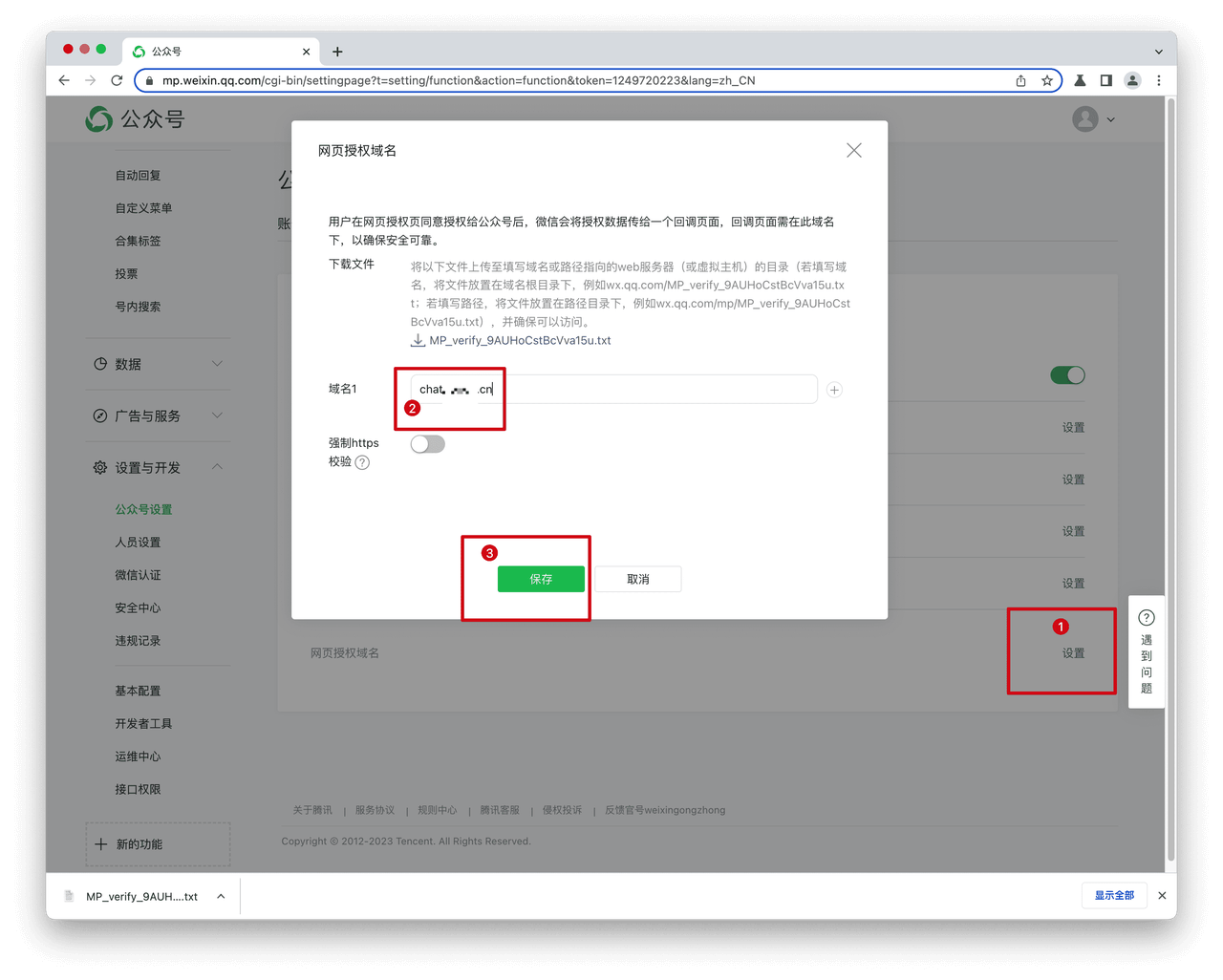Add another domain with the plus icon

[833, 390]
